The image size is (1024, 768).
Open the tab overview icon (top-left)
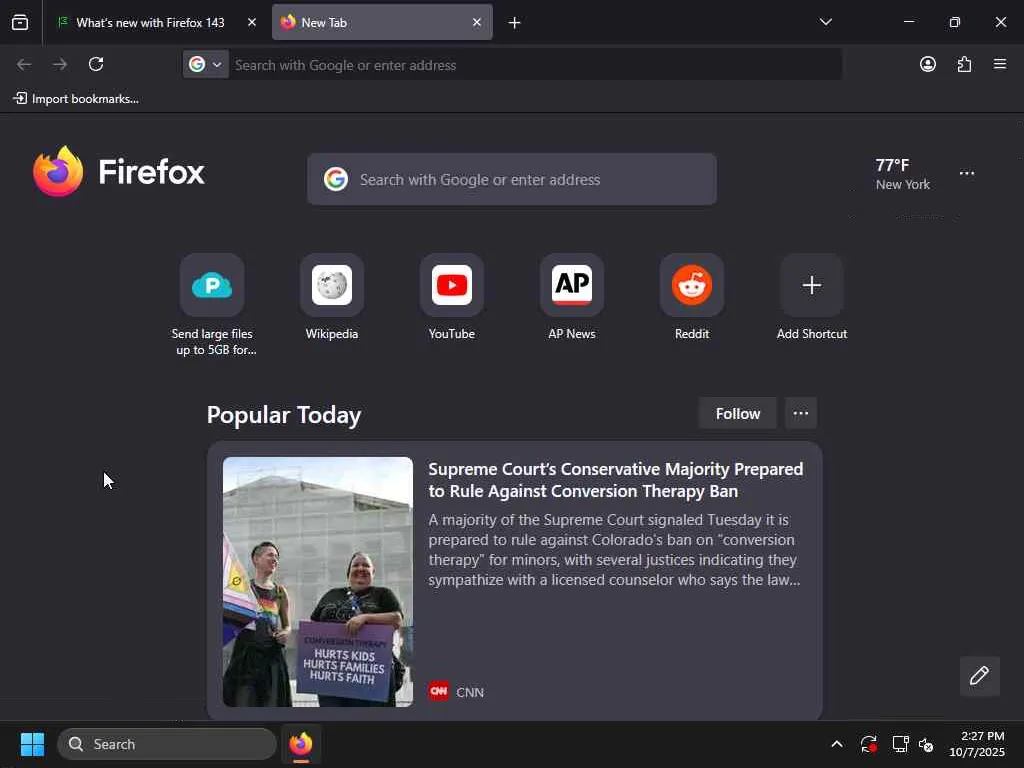pyautogui.click(x=20, y=22)
